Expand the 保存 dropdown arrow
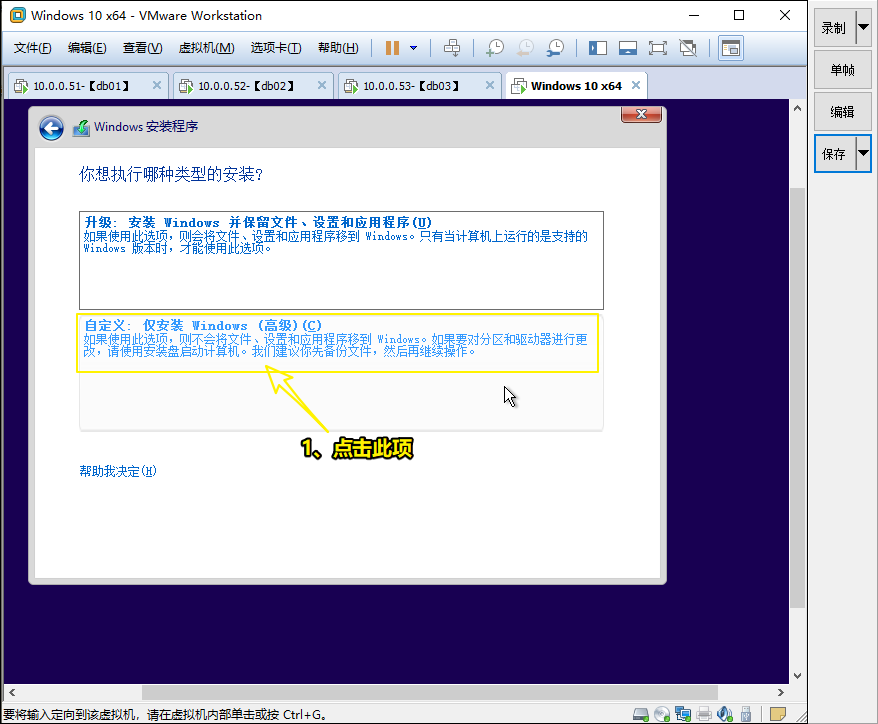 [863, 153]
